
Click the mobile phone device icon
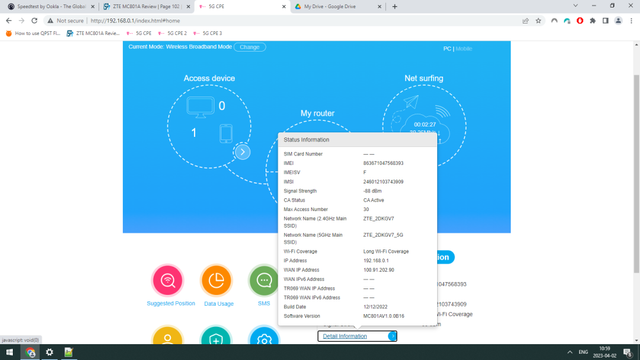coord(226,133)
